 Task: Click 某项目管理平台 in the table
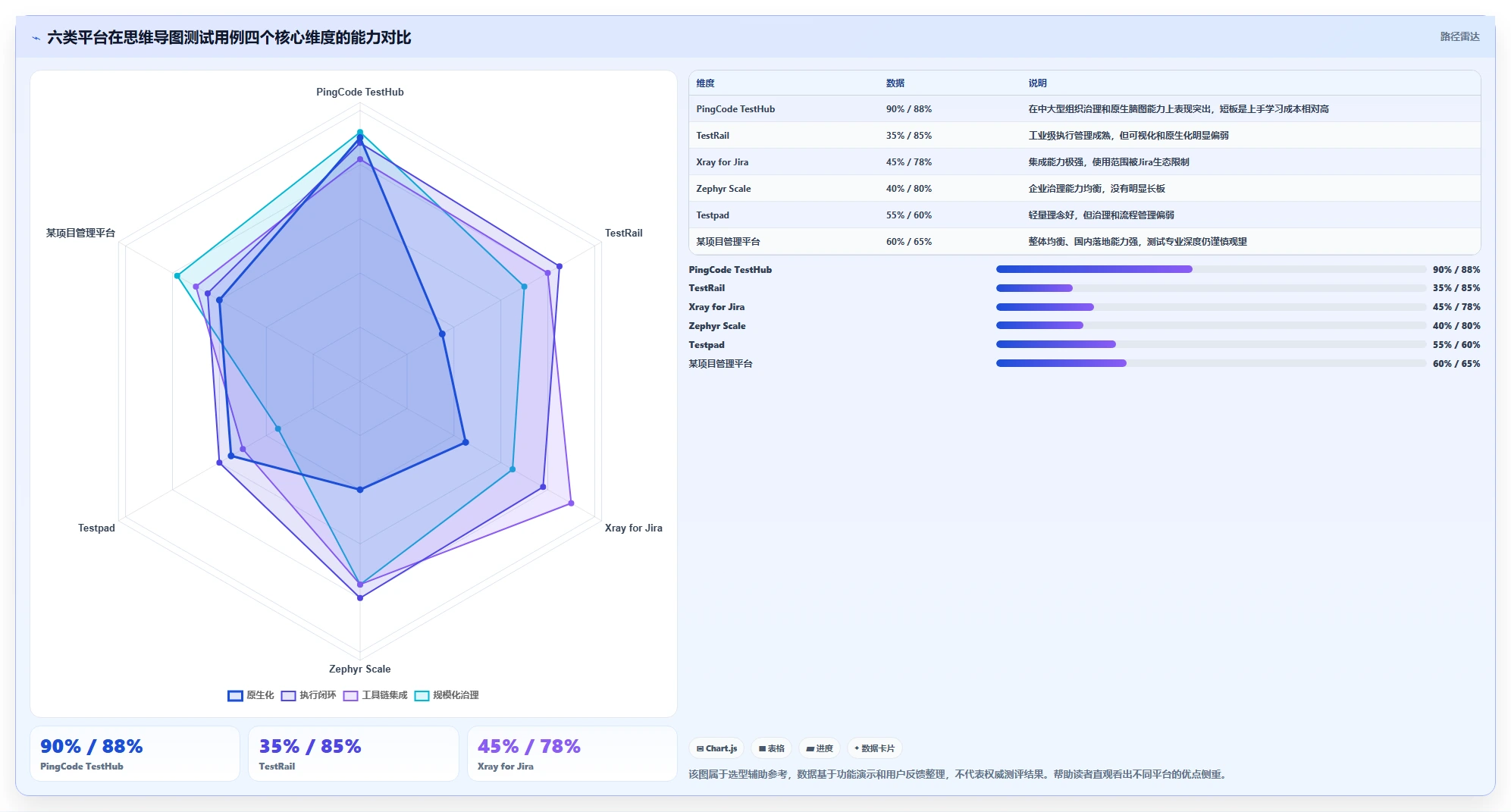click(728, 242)
